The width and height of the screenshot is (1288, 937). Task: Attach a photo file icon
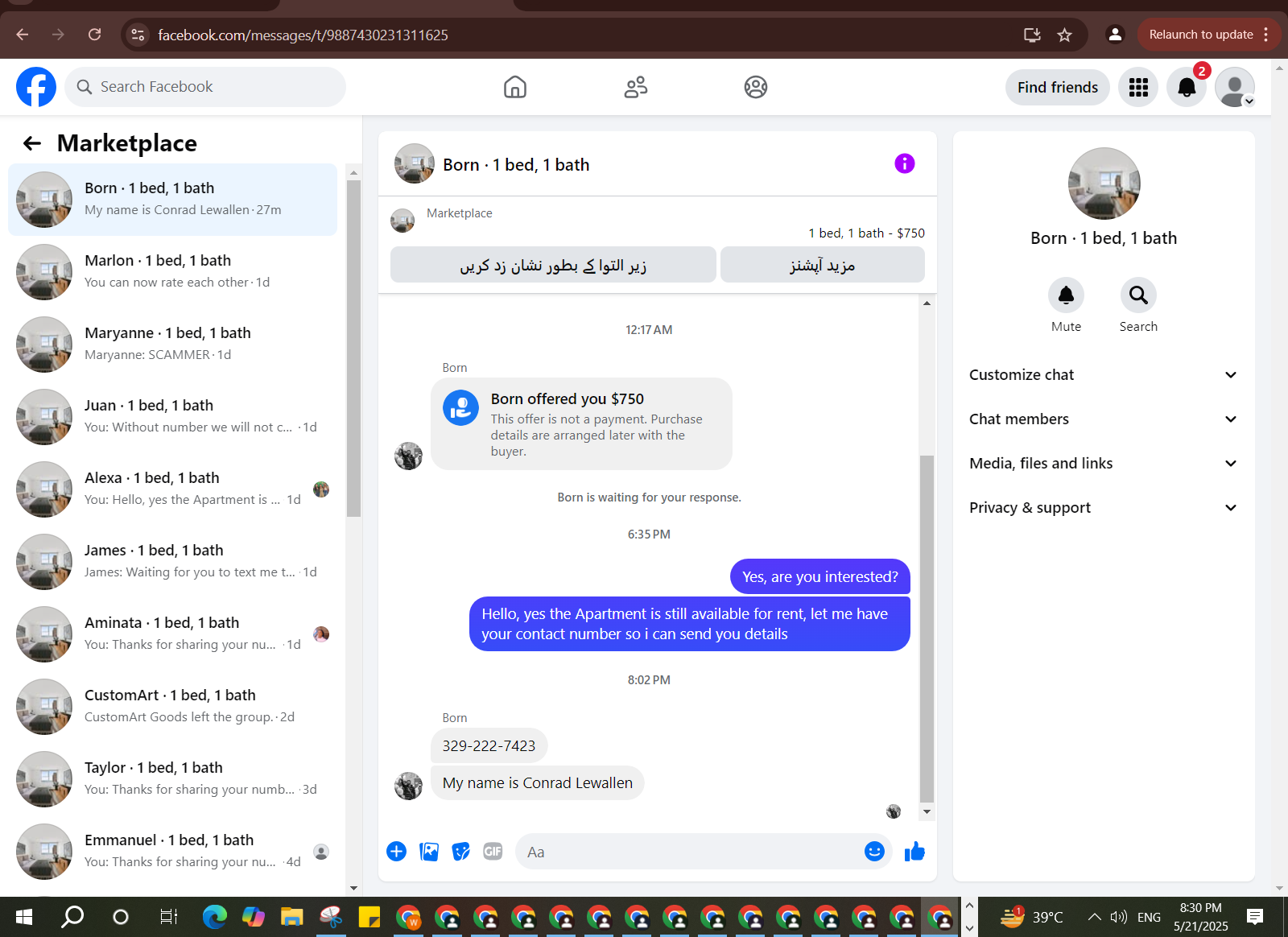coord(429,851)
